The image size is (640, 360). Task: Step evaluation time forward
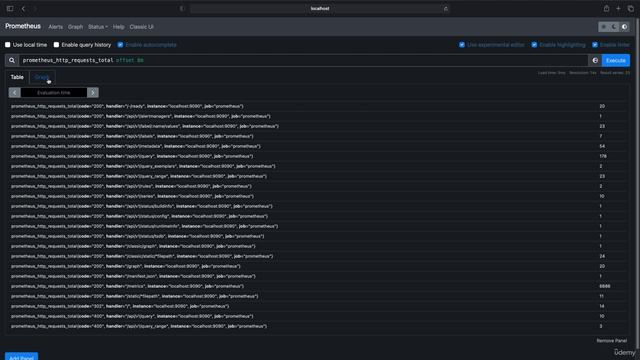(x=93, y=93)
